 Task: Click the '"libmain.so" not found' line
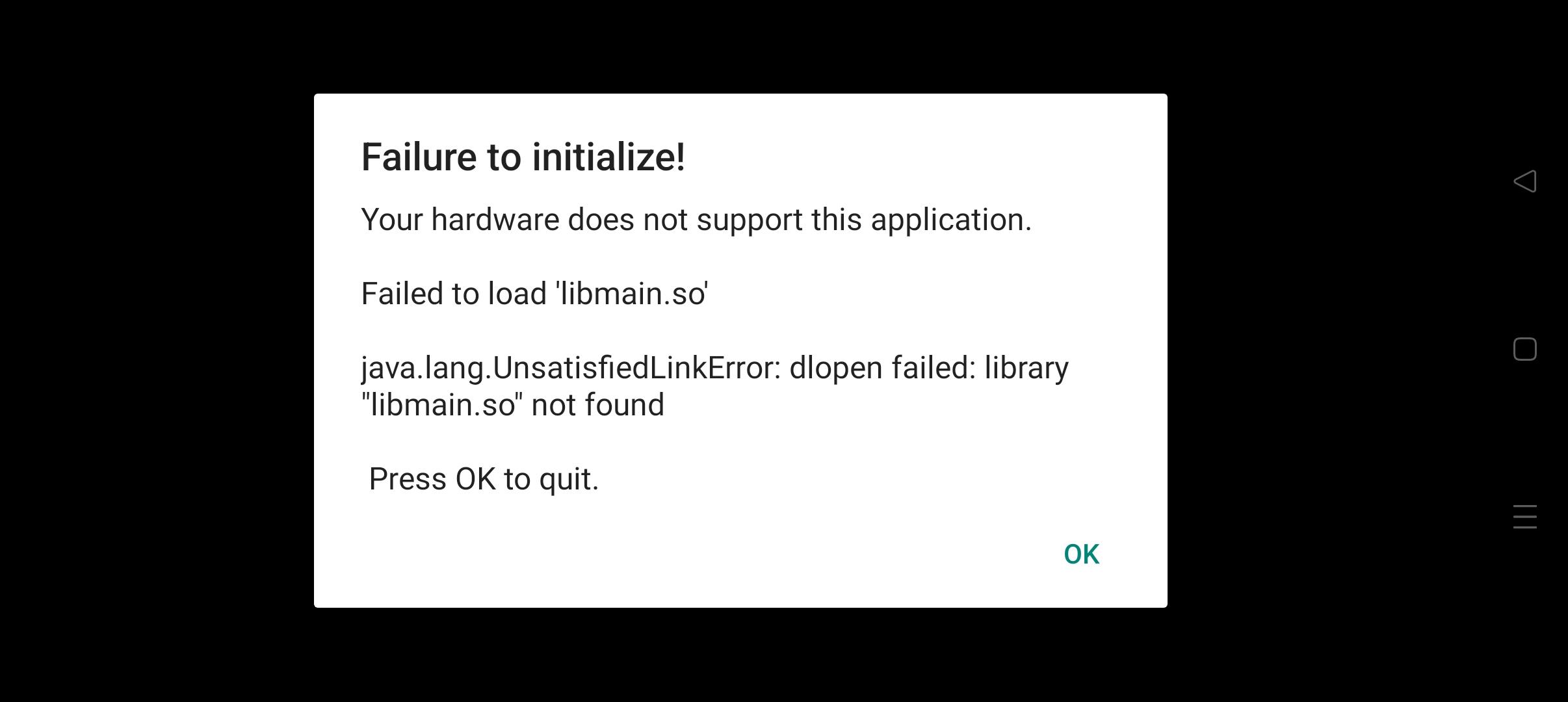click(513, 405)
